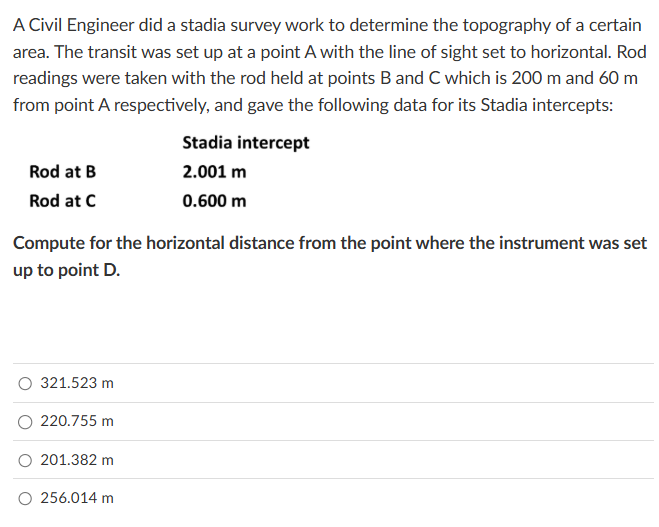The image size is (659, 527).
Task: Choose the 220.755 m radio option
Action: click(x=24, y=422)
